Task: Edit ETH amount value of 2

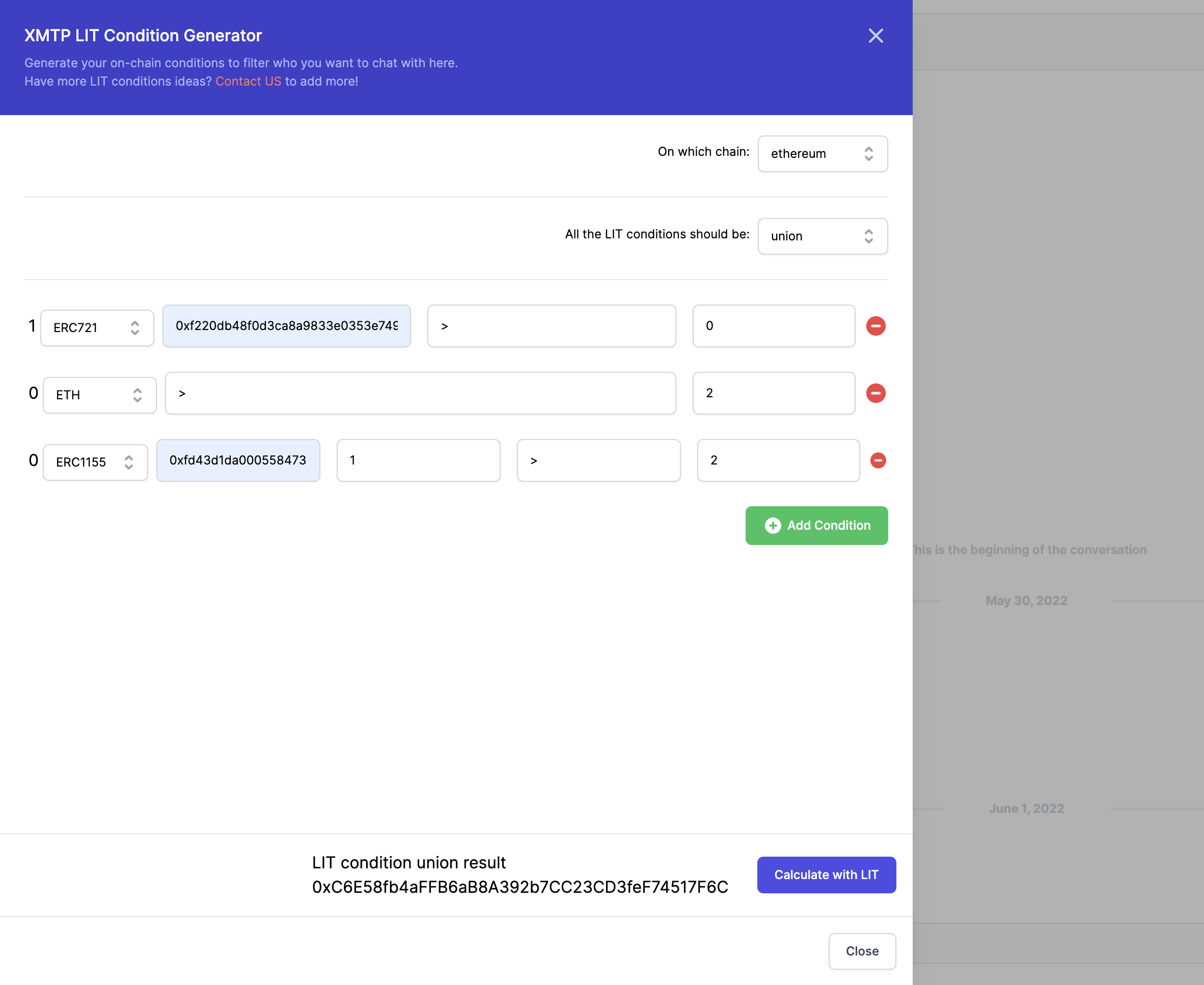Action: click(x=773, y=393)
